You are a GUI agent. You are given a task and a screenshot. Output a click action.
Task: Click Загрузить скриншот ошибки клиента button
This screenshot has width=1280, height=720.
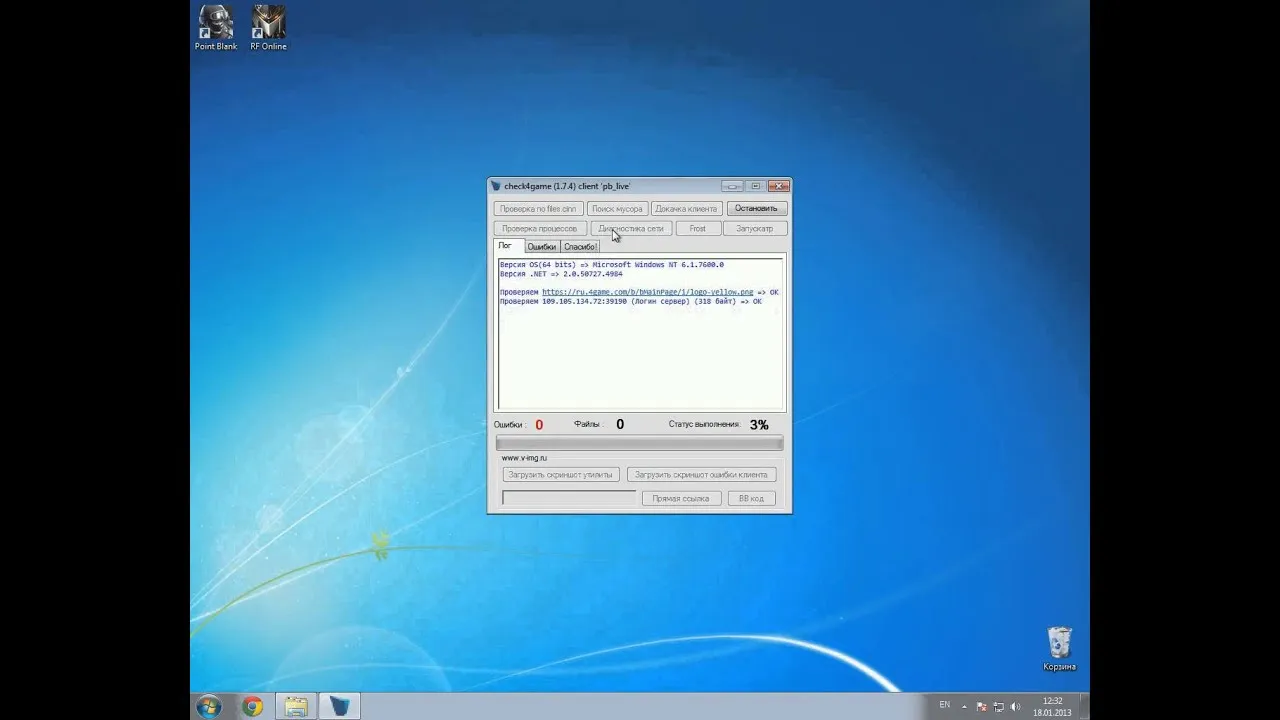[701, 475]
